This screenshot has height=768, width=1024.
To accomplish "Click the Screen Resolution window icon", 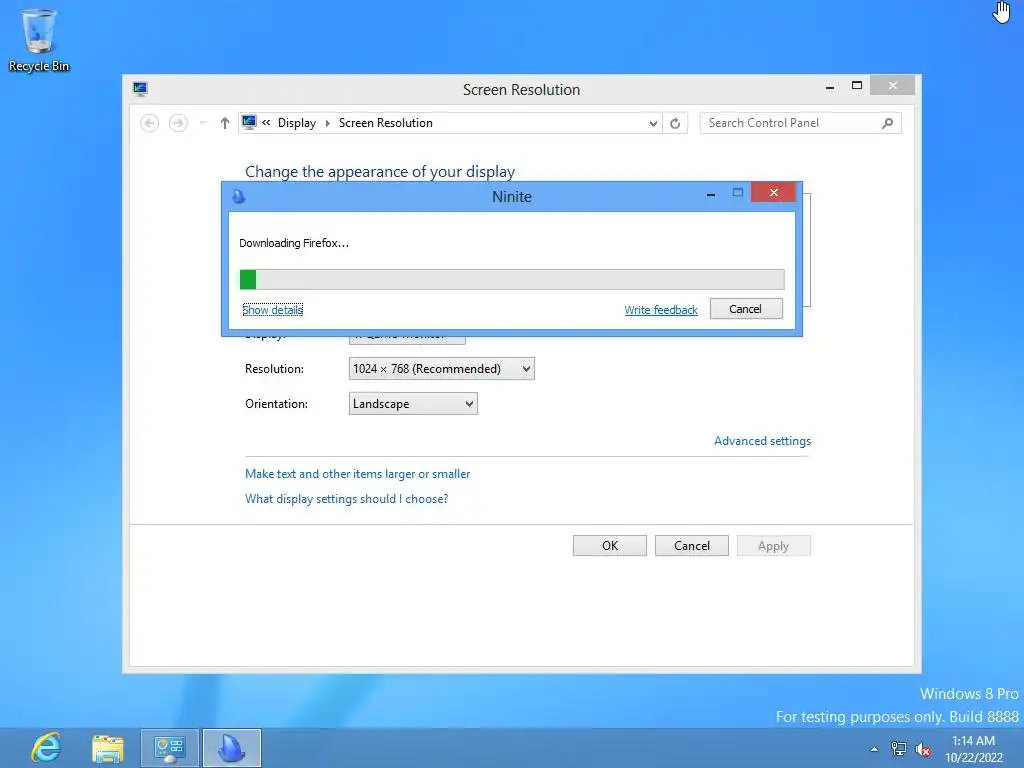I will 140,89.
